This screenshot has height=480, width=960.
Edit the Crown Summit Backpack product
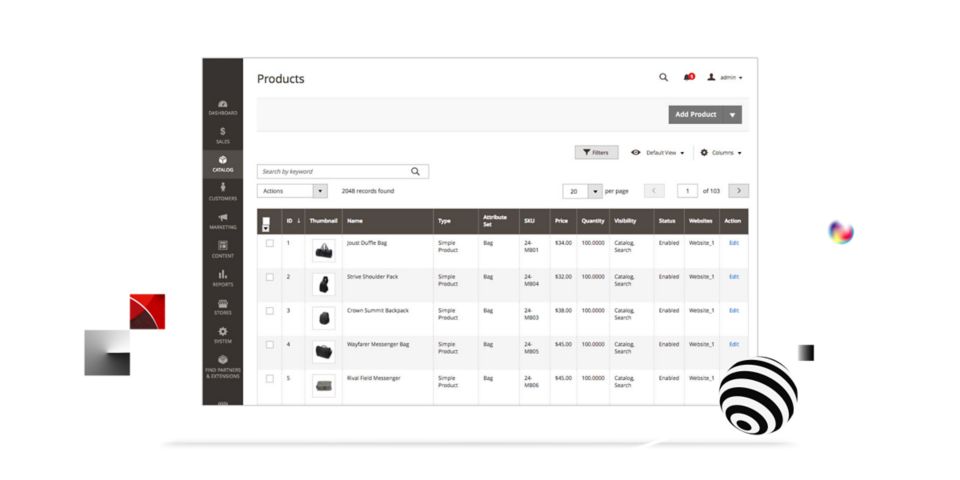(x=733, y=310)
